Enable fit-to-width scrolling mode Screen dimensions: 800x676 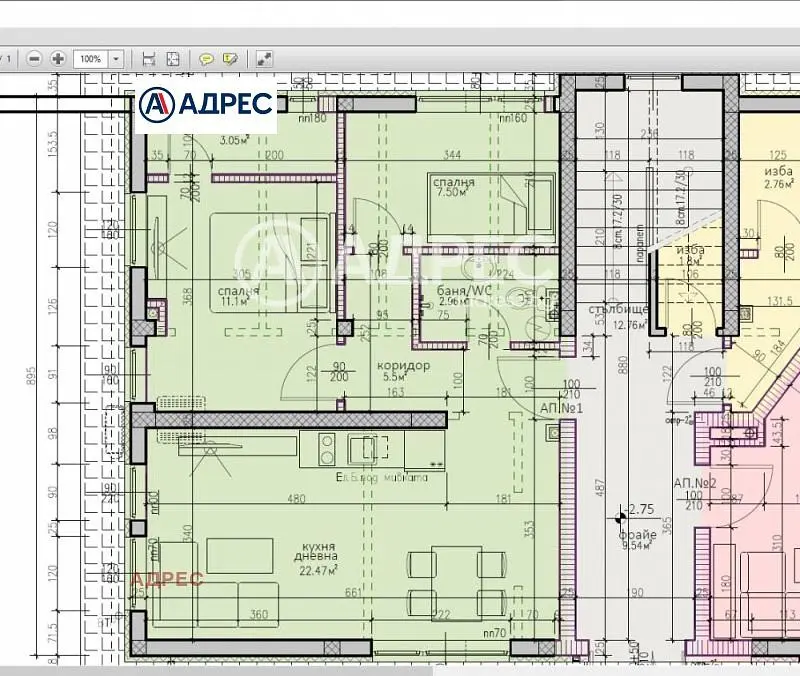click(149, 59)
